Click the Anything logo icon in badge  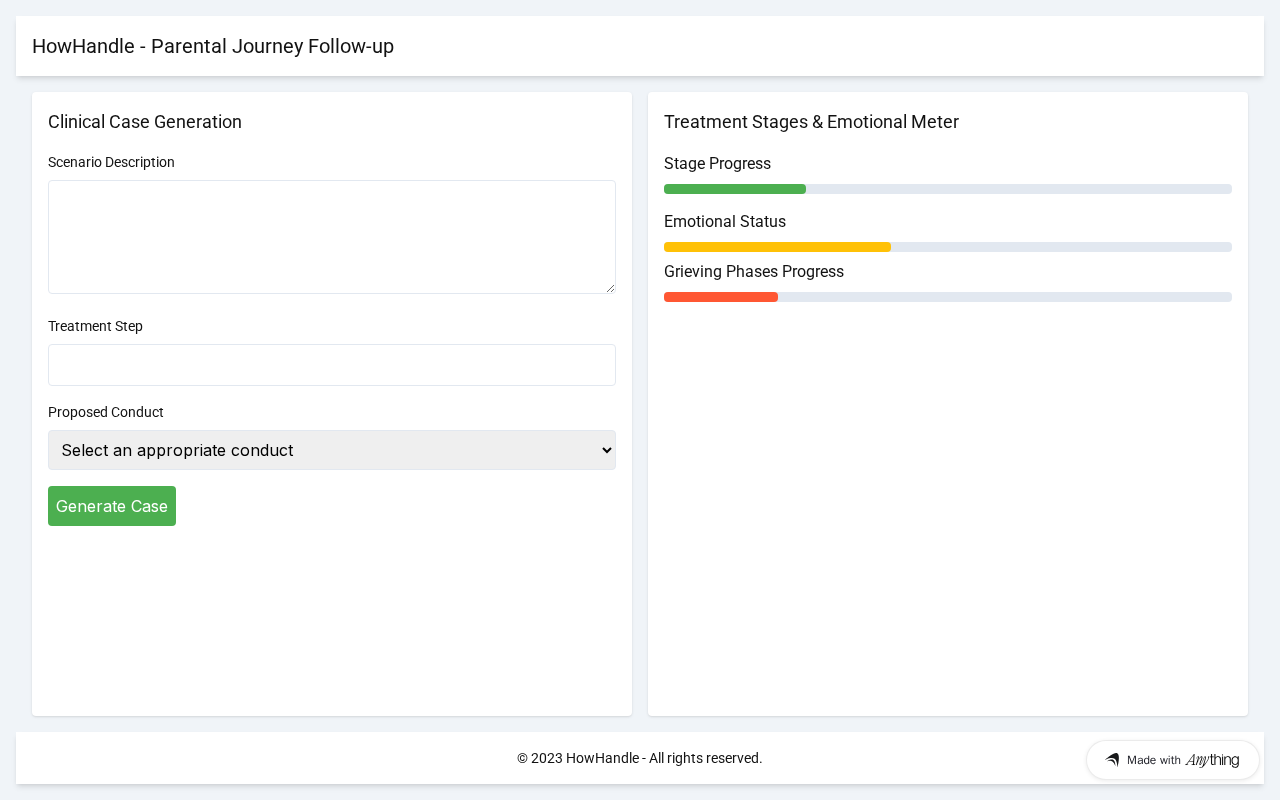pyautogui.click(x=1112, y=760)
